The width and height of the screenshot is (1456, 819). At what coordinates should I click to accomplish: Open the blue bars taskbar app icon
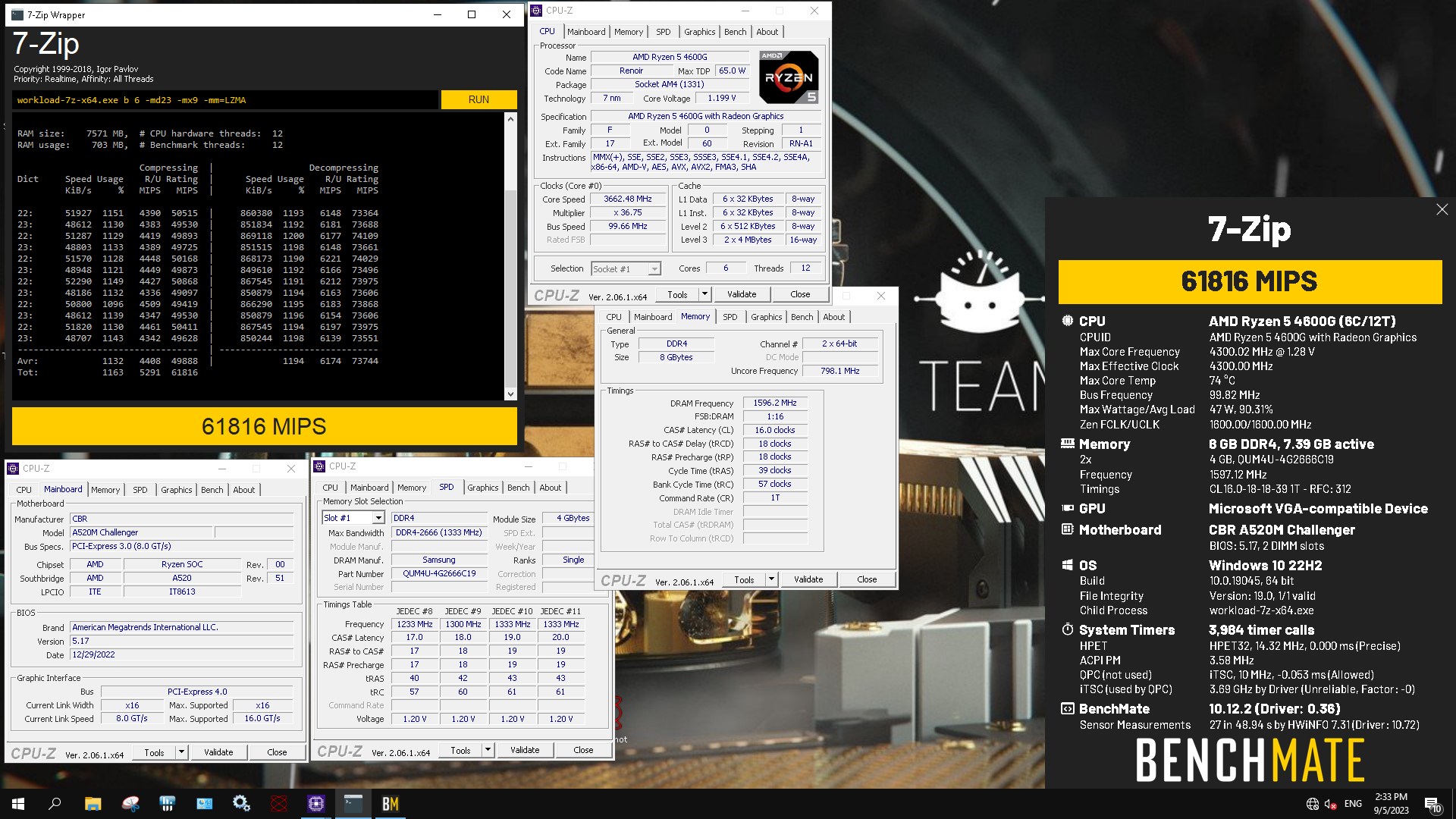pos(168,804)
